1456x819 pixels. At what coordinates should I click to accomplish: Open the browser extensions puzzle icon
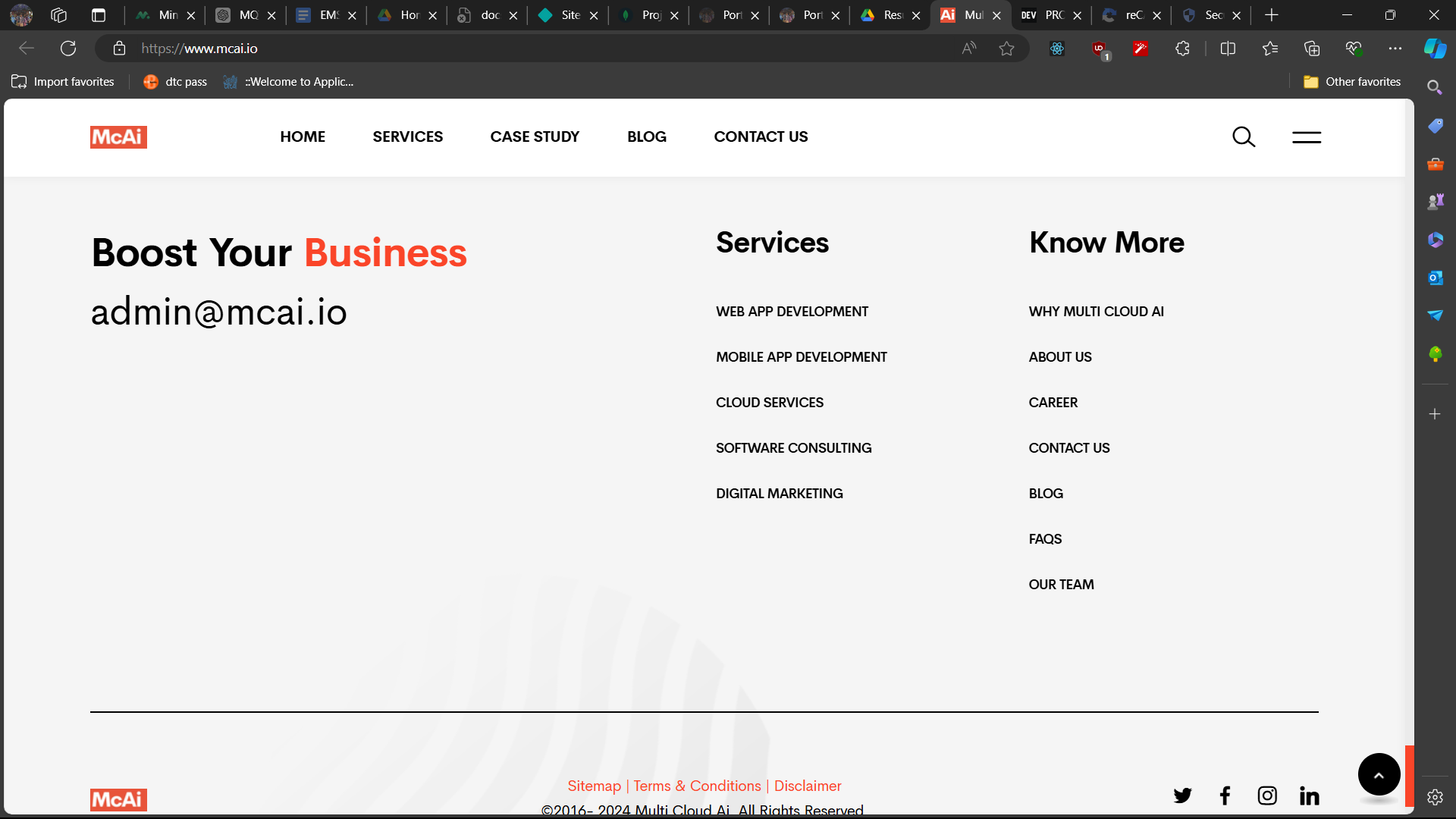tap(1182, 49)
